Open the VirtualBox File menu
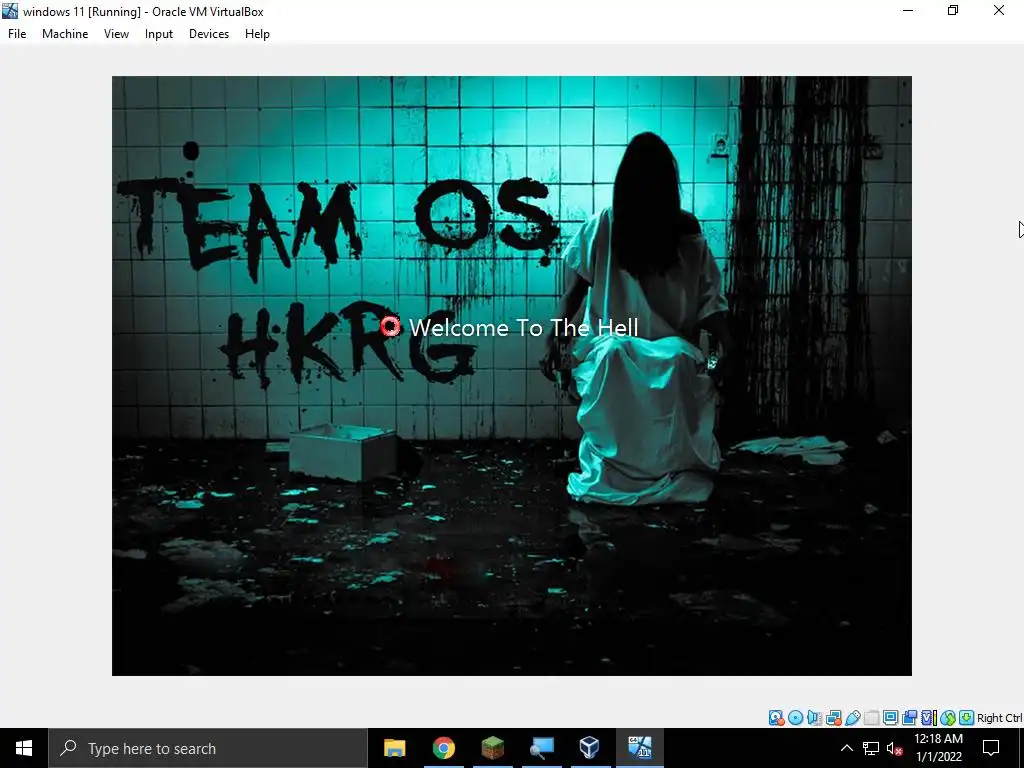This screenshot has width=1024, height=768. pyautogui.click(x=17, y=34)
